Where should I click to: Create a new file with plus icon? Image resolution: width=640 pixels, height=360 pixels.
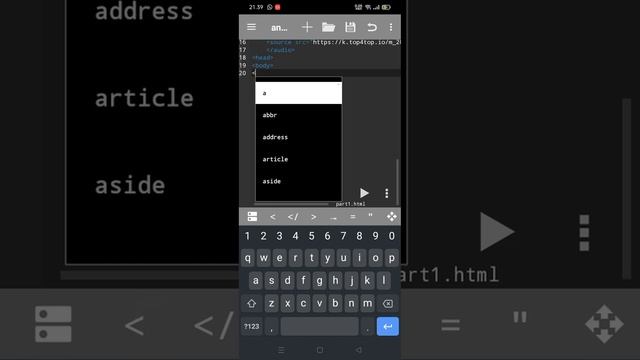(307, 27)
